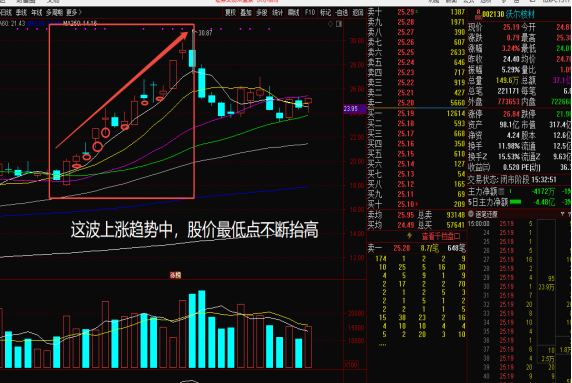Toggle 复权 price adjustment in the chart toolbar
The height and width of the screenshot is (383, 572).
[x=230, y=13]
